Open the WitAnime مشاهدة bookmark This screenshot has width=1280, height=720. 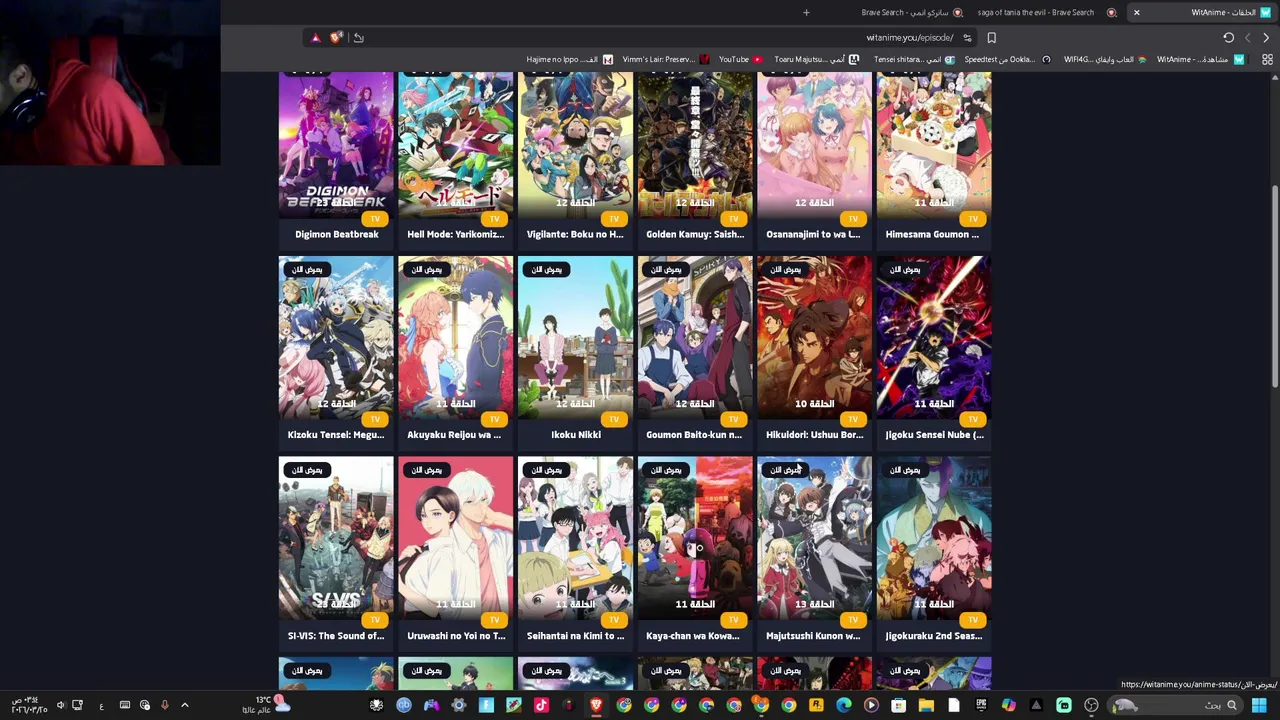click(1201, 59)
